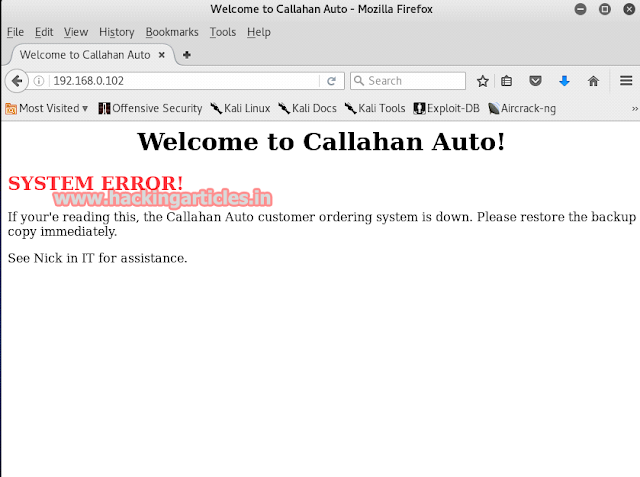This screenshot has height=477, width=640.
Task: Open the Kali Docs bookmark
Action: (x=307, y=108)
